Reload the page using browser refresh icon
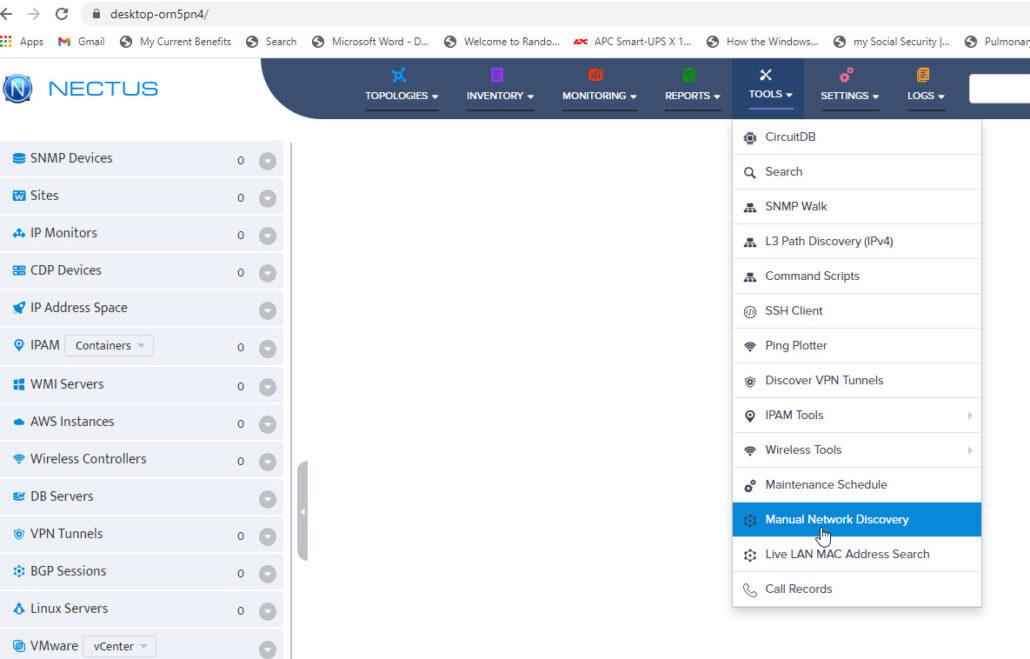The width and height of the screenshot is (1030, 659). coord(62,14)
